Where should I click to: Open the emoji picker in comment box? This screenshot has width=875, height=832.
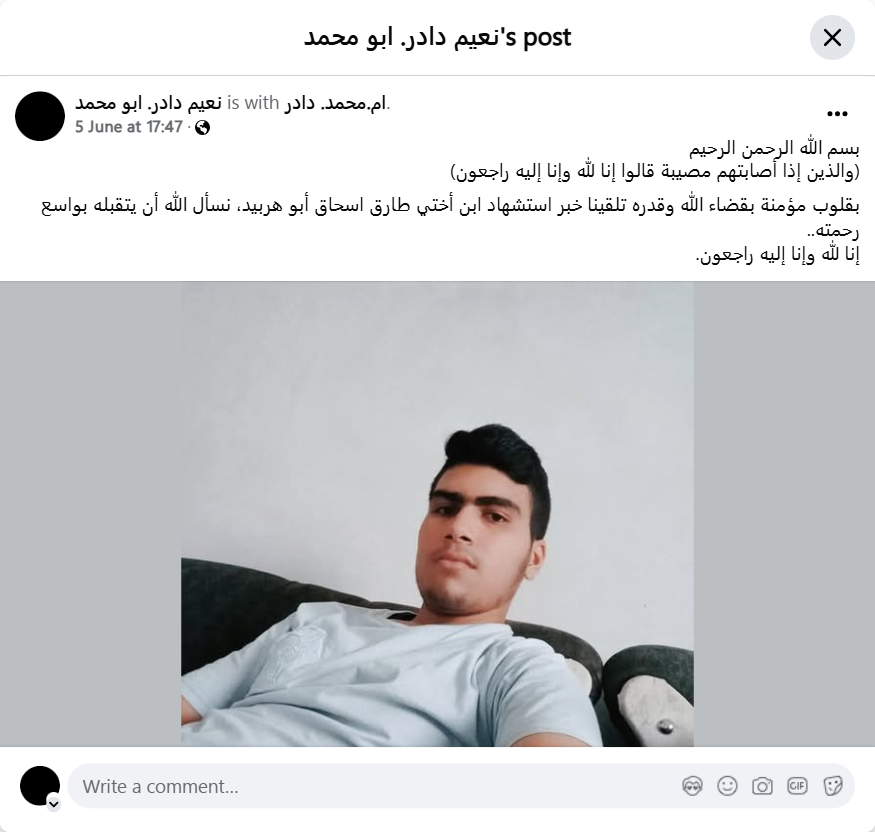(727, 786)
